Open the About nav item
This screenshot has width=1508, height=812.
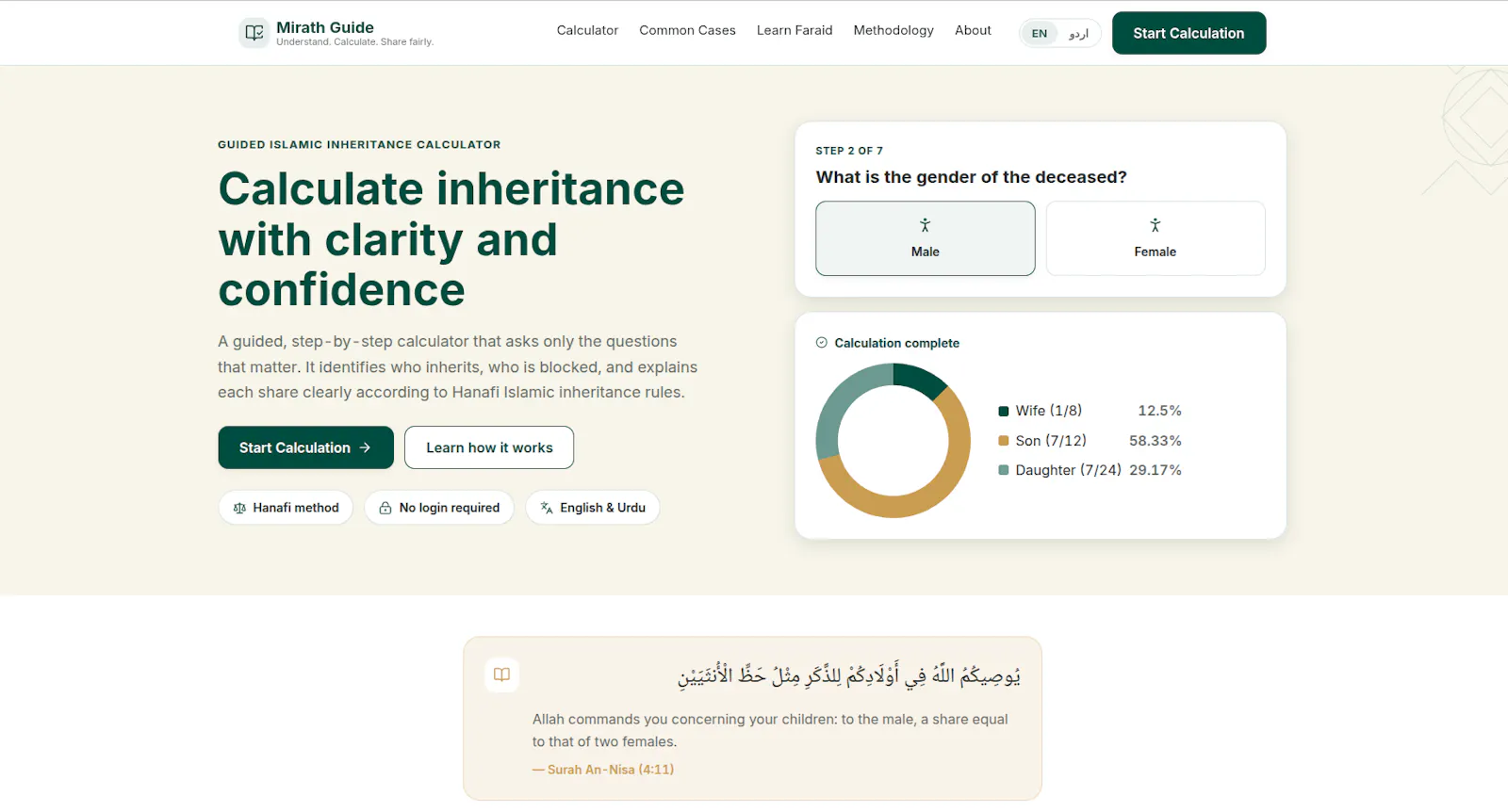point(973,30)
